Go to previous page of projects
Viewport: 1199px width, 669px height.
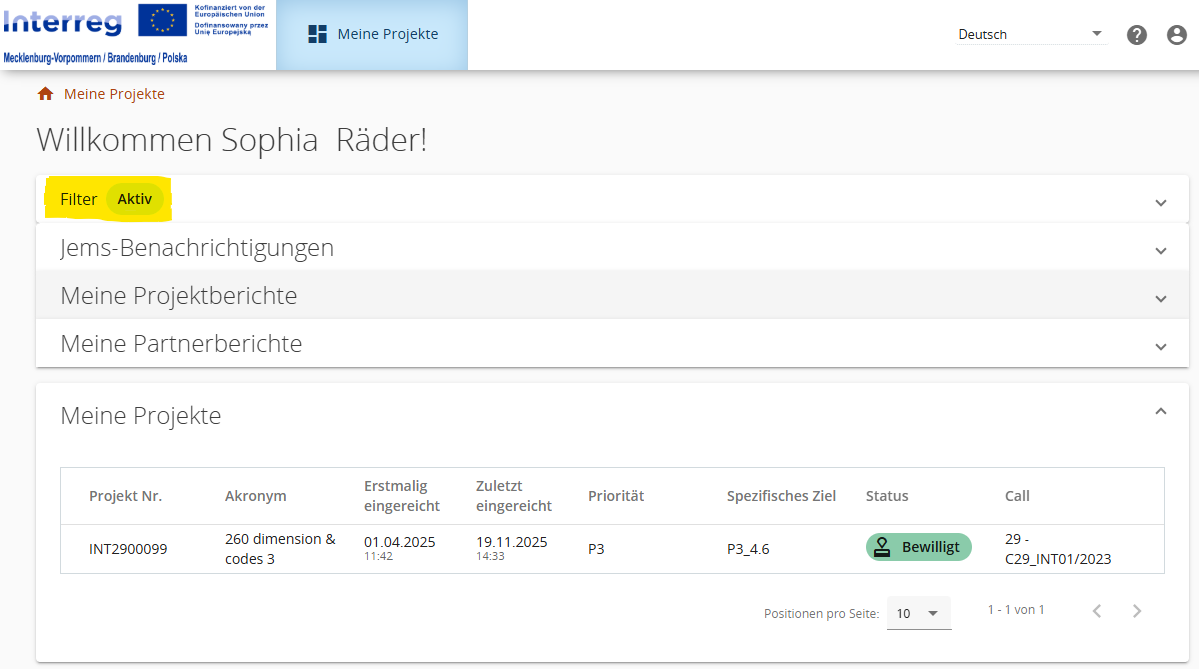[1097, 611]
